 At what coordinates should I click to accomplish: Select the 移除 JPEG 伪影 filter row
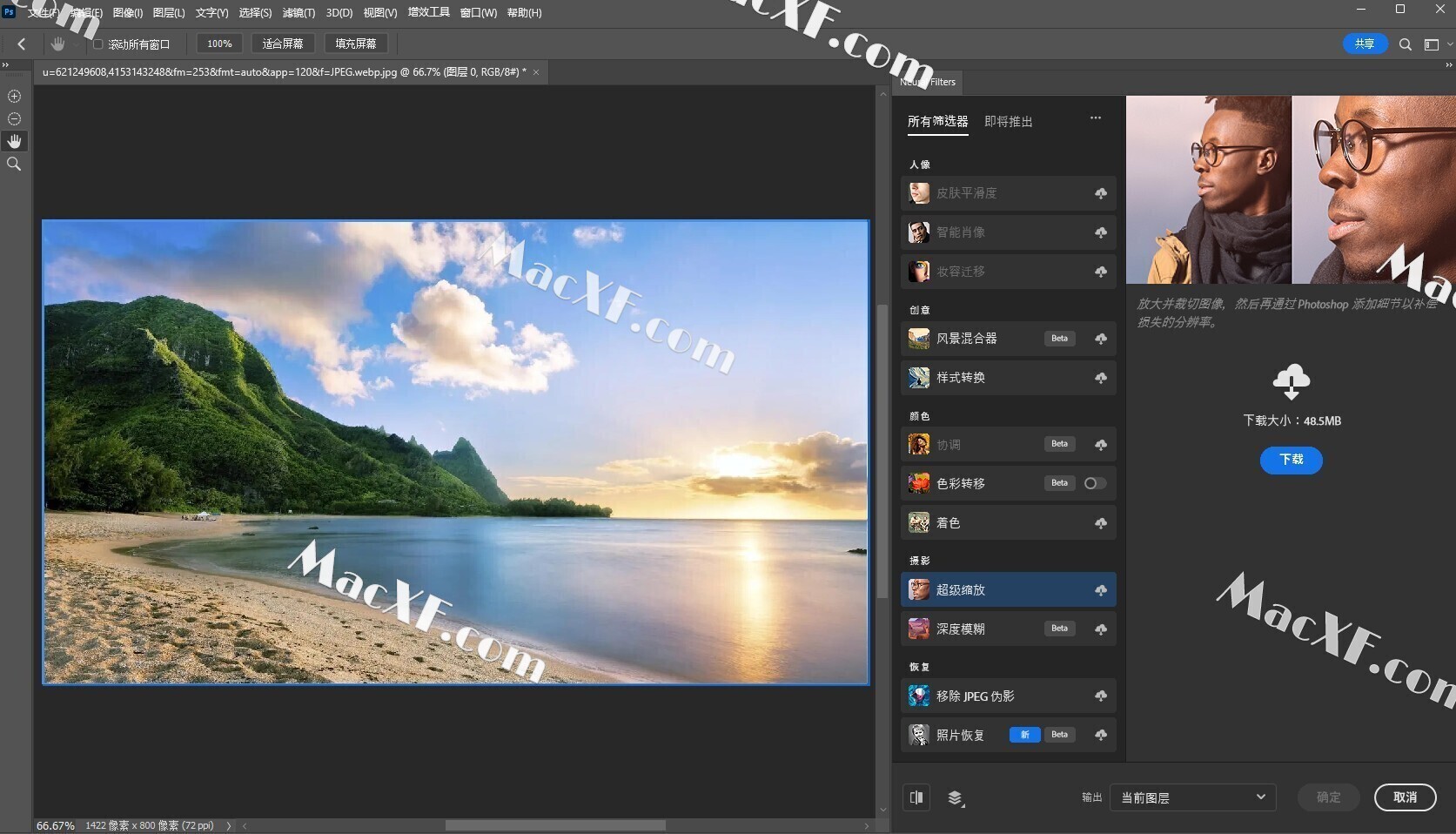[x=1008, y=696]
